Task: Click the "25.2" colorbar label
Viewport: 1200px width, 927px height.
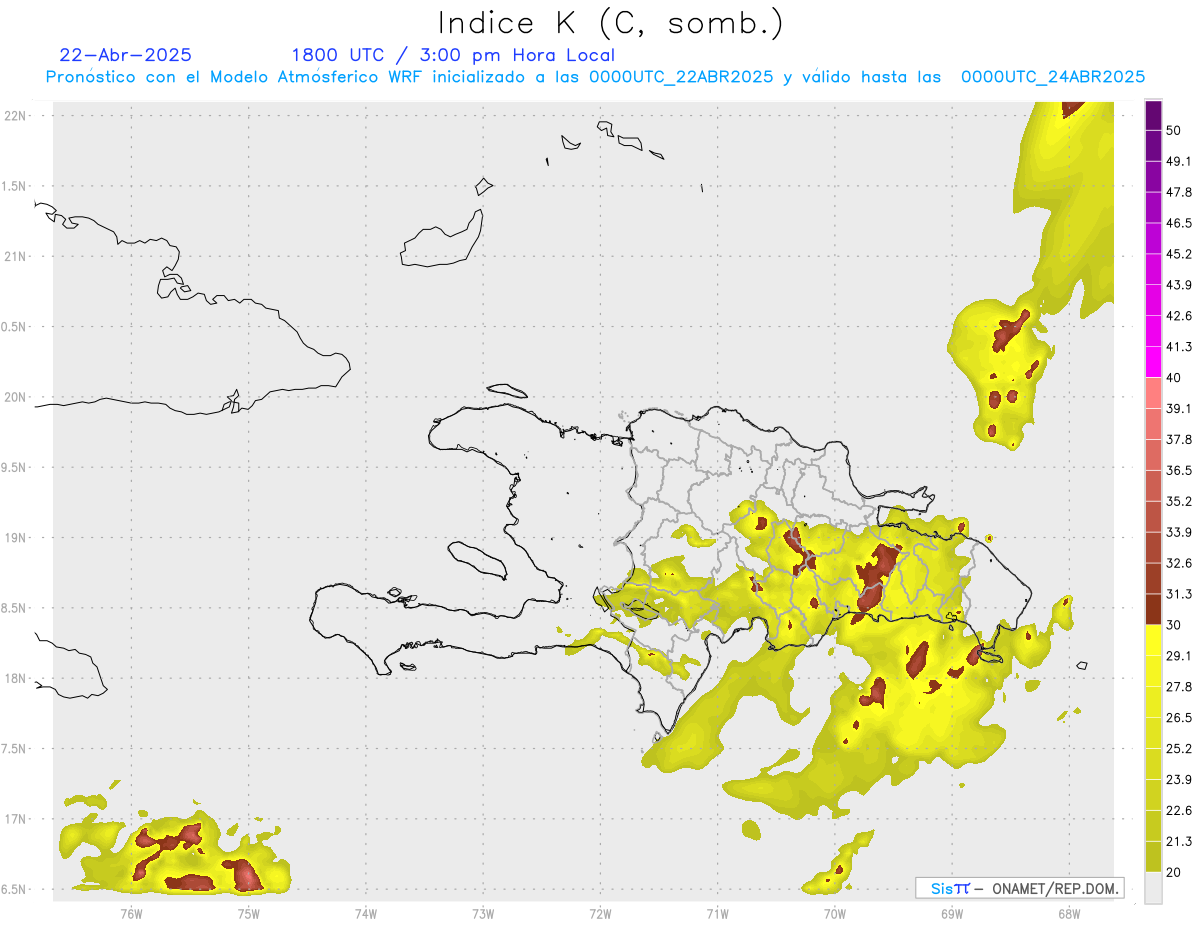Action: click(x=1179, y=749)
